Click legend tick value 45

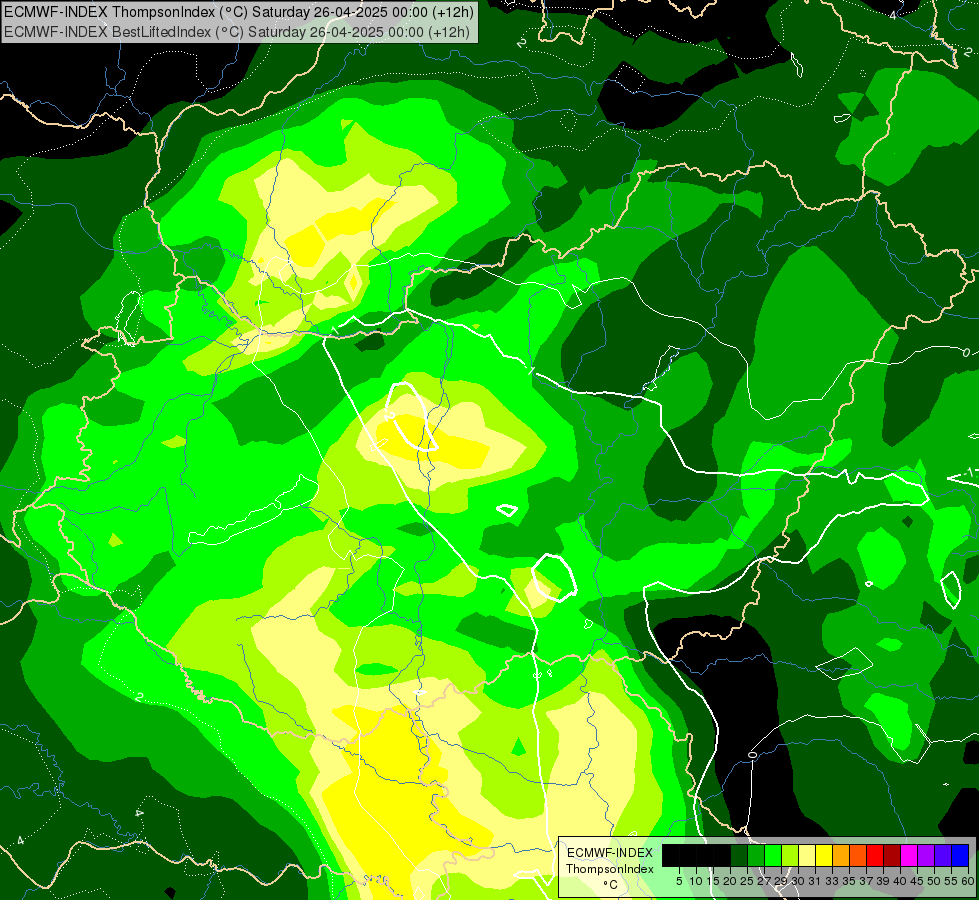click(918, 881)
